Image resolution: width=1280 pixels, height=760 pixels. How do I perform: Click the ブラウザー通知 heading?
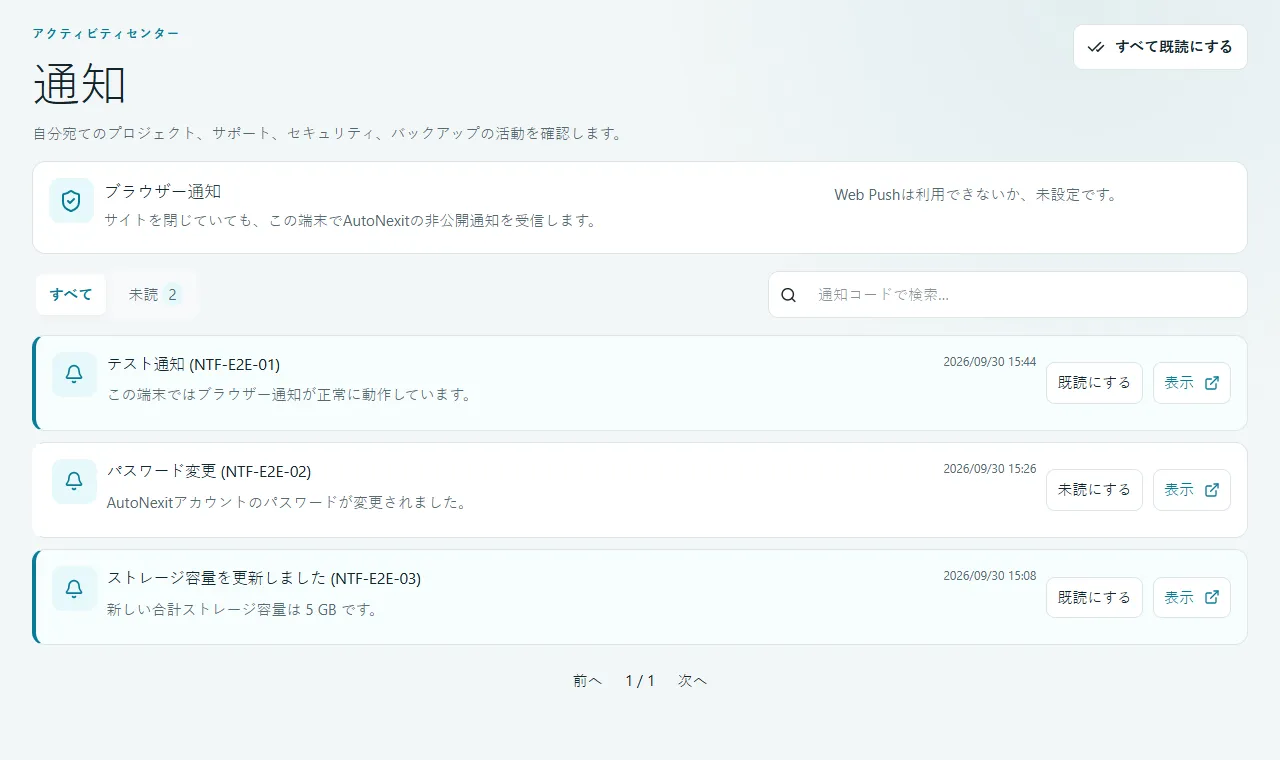coord(163,191)
